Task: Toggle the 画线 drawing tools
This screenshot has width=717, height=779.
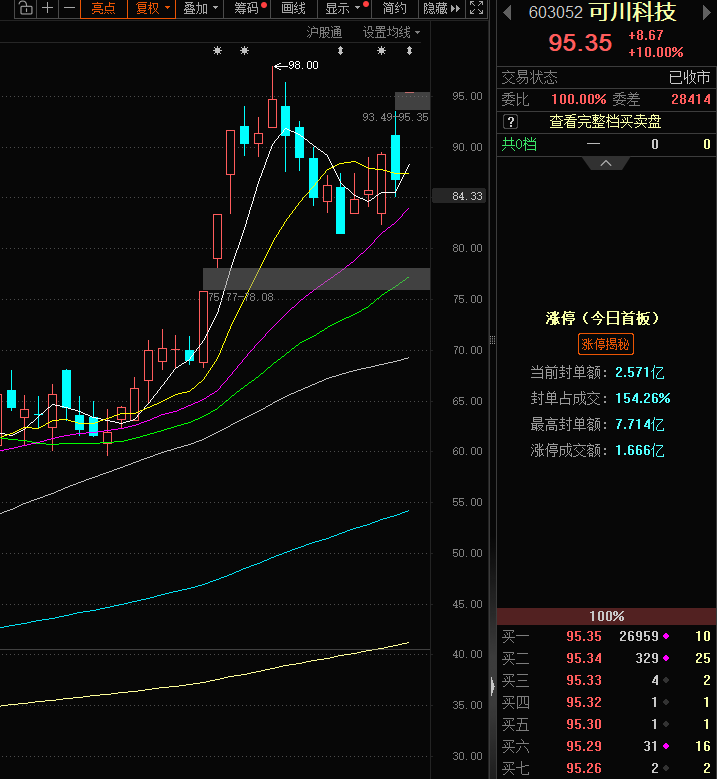Action: pyautogui.click(x=293, y=8)
